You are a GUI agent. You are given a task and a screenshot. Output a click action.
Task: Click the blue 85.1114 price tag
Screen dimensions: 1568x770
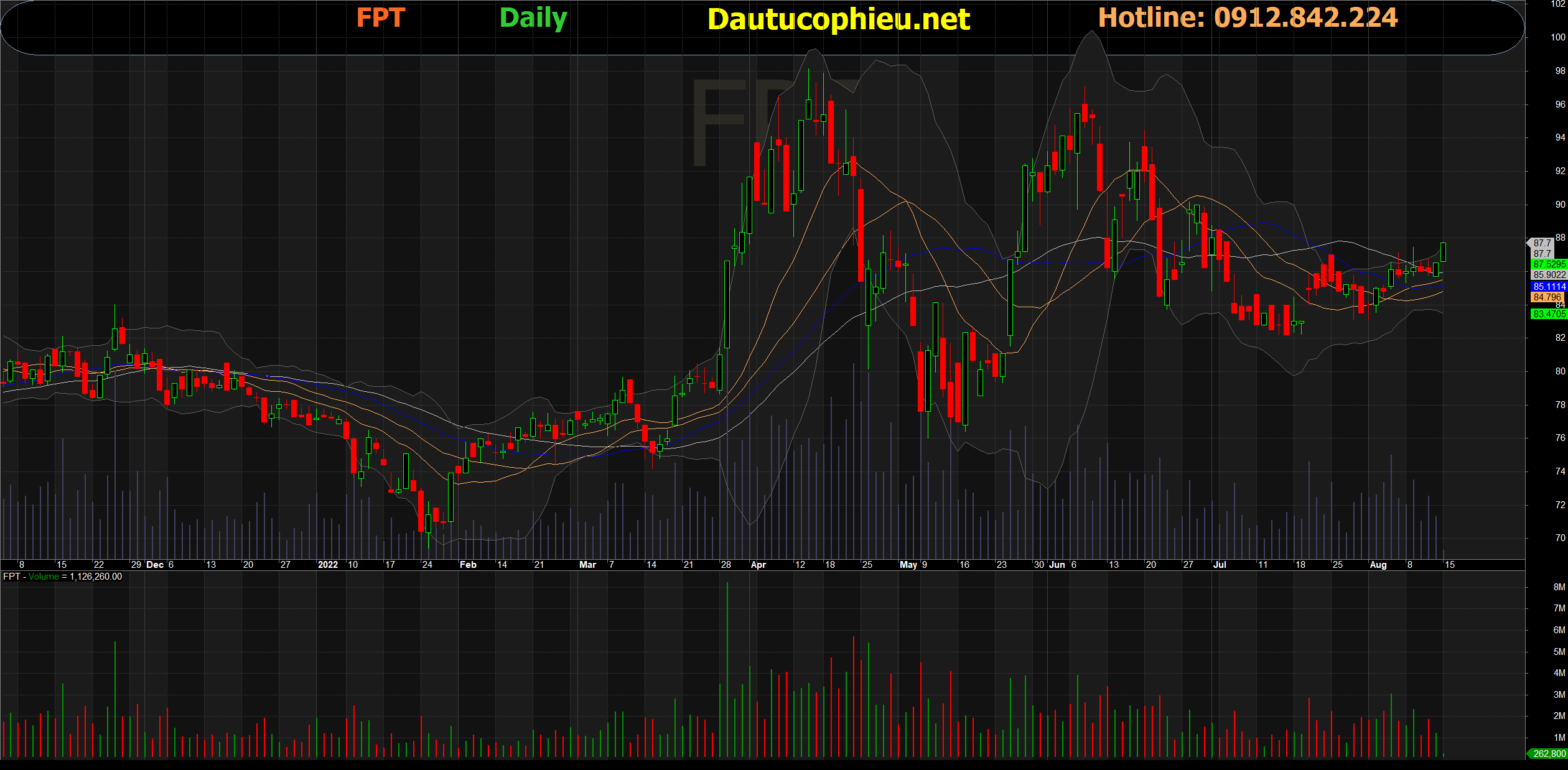pos(1549,287)
